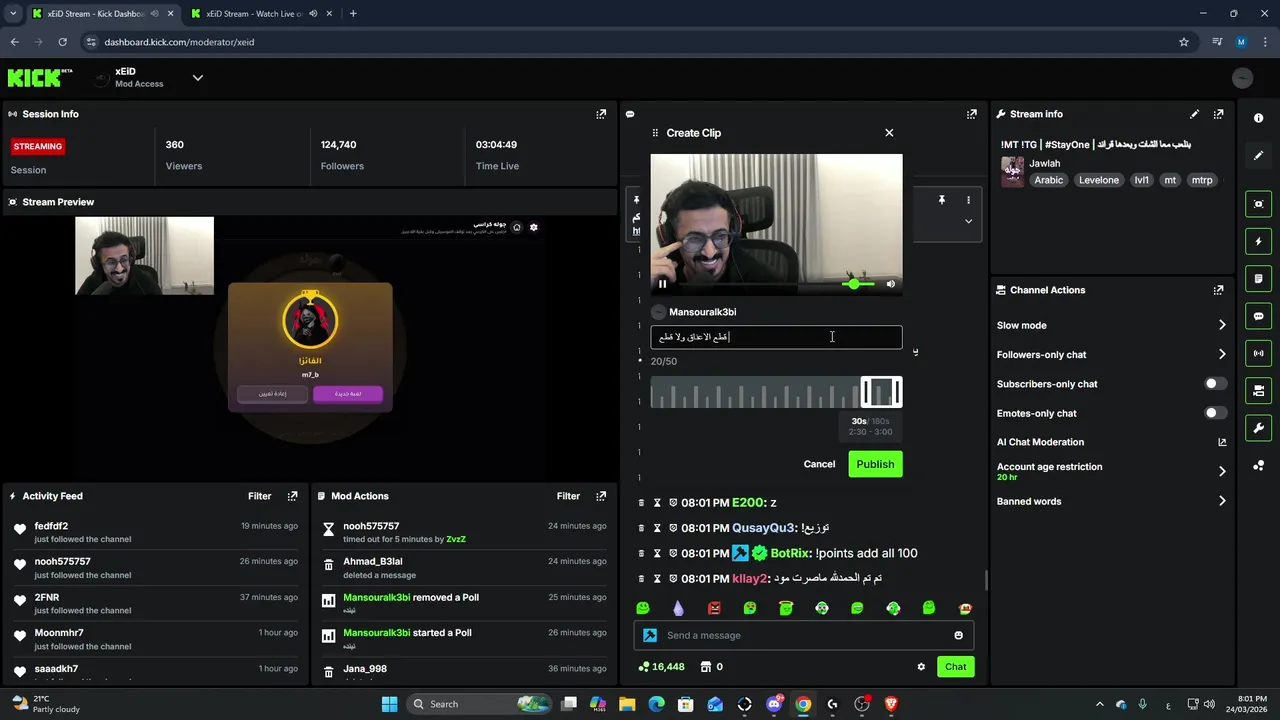Send message with Chat button
Image resolution: width=1280 pixels, height=720 pixels.
click(955, 667)
